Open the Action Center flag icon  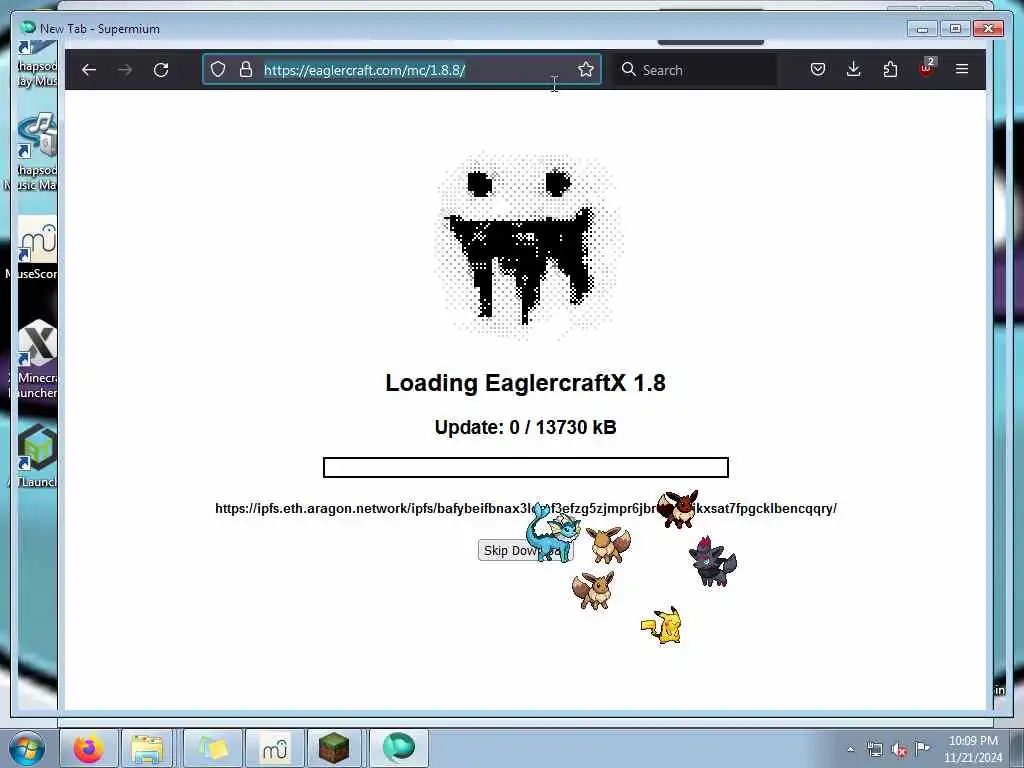[923, 748]
